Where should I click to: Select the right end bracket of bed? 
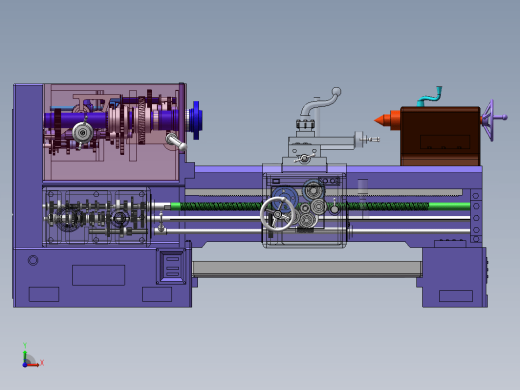(476, 216)
